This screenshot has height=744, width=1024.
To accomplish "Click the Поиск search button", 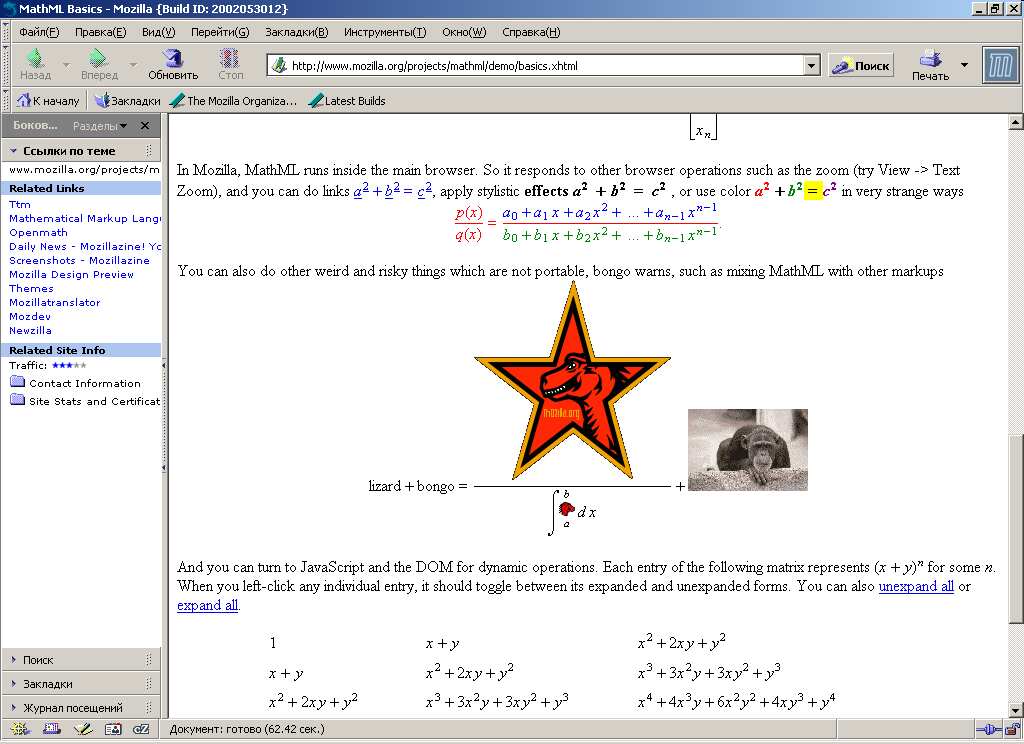I will coord(861,65).
